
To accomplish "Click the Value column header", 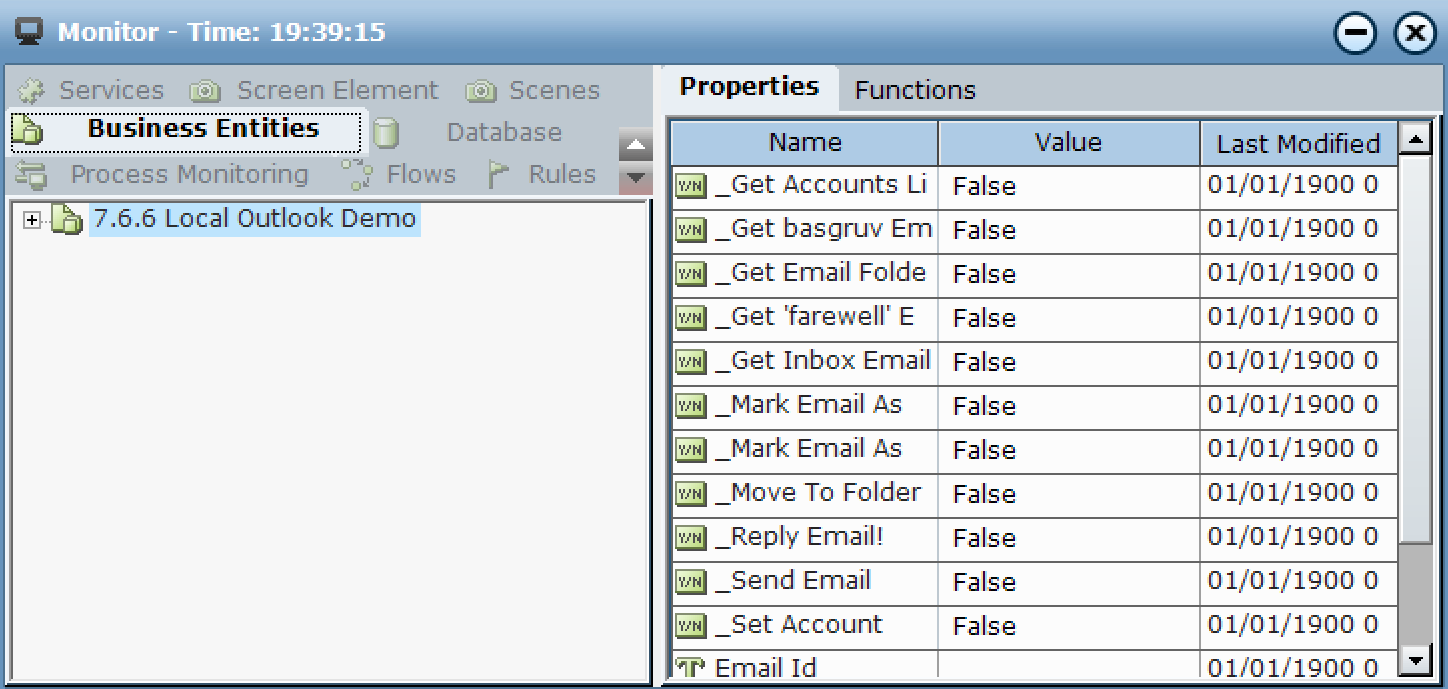I will coord(1067,143).
